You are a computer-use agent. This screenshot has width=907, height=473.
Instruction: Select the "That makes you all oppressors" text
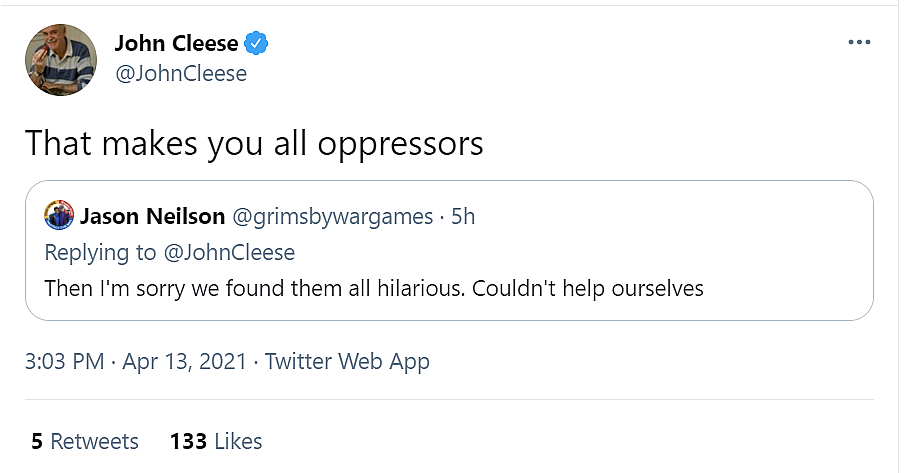click(254, 143)
